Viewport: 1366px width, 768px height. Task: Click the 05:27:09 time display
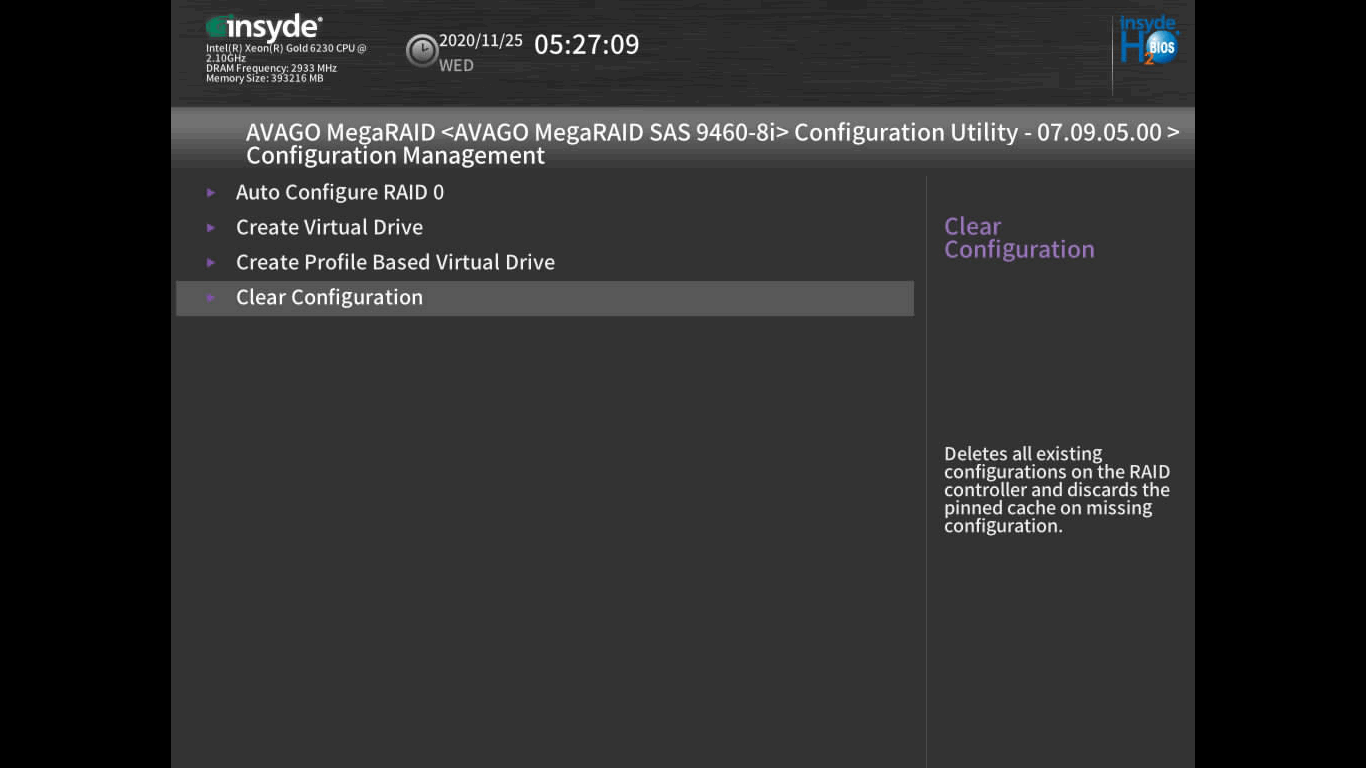[586, 44]
